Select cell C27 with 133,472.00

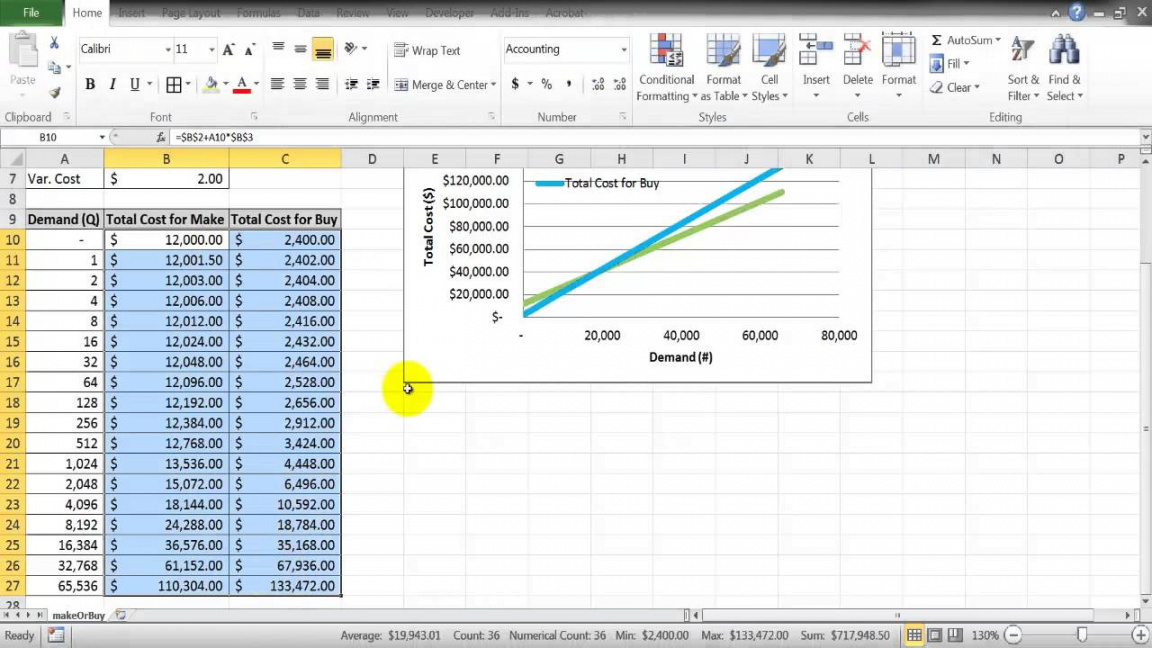(285, 586)
